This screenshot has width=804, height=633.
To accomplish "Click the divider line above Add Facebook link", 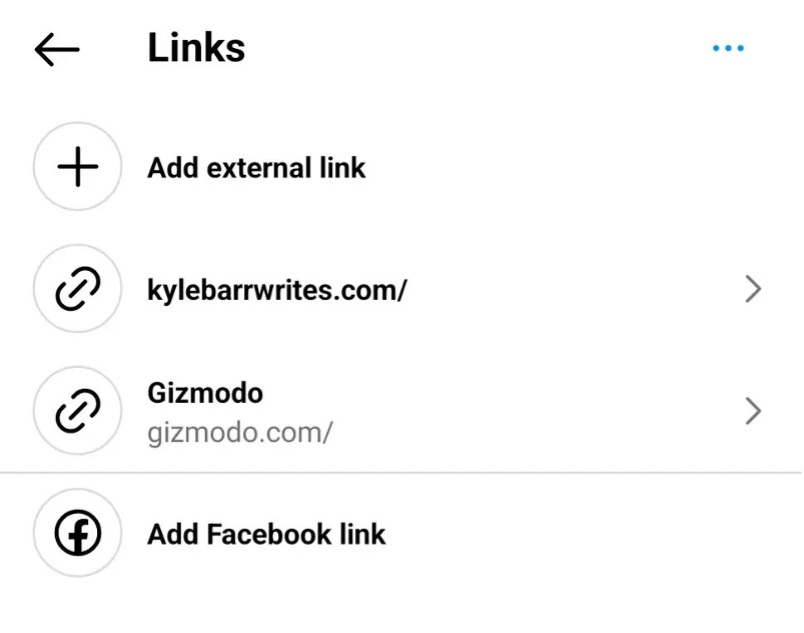I will pos(402,472).
